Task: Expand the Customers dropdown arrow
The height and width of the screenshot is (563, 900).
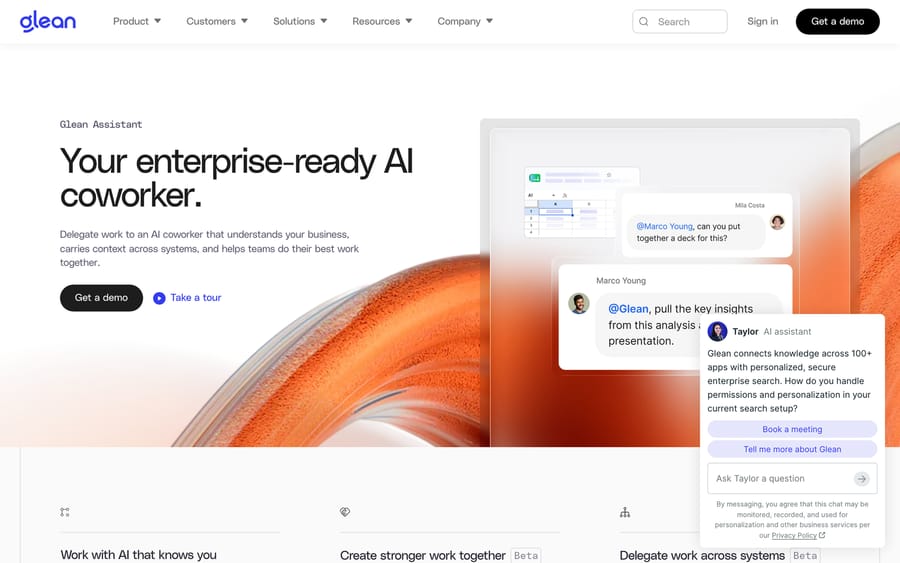Action: 245,21
